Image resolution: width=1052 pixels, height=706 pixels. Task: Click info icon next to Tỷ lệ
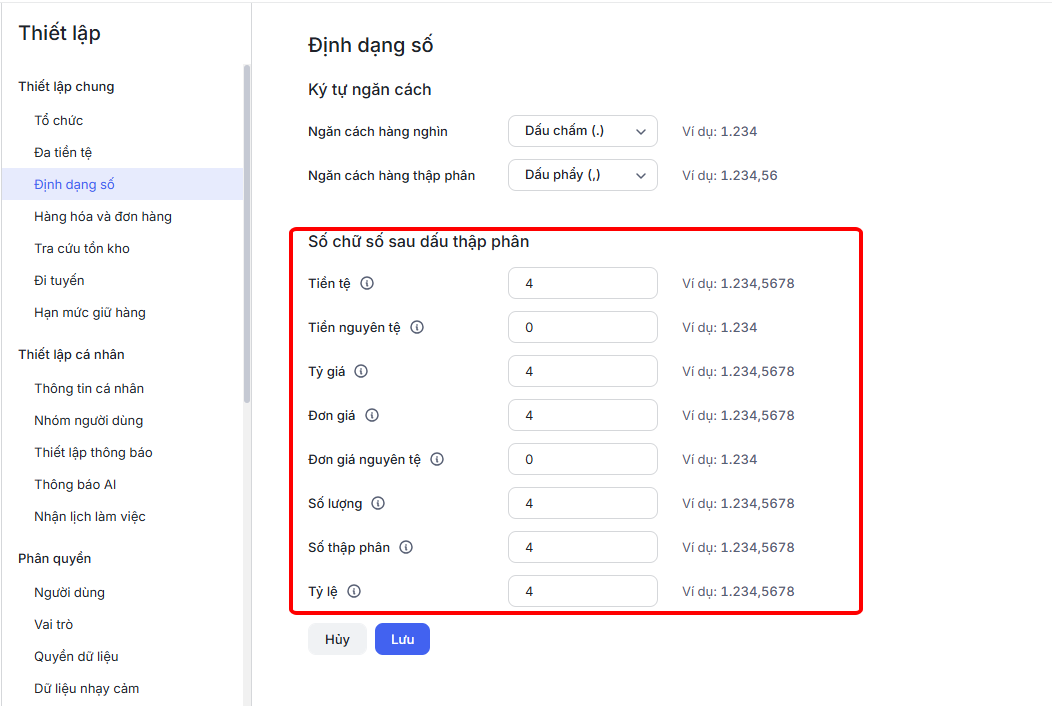[x=354, y=591]
